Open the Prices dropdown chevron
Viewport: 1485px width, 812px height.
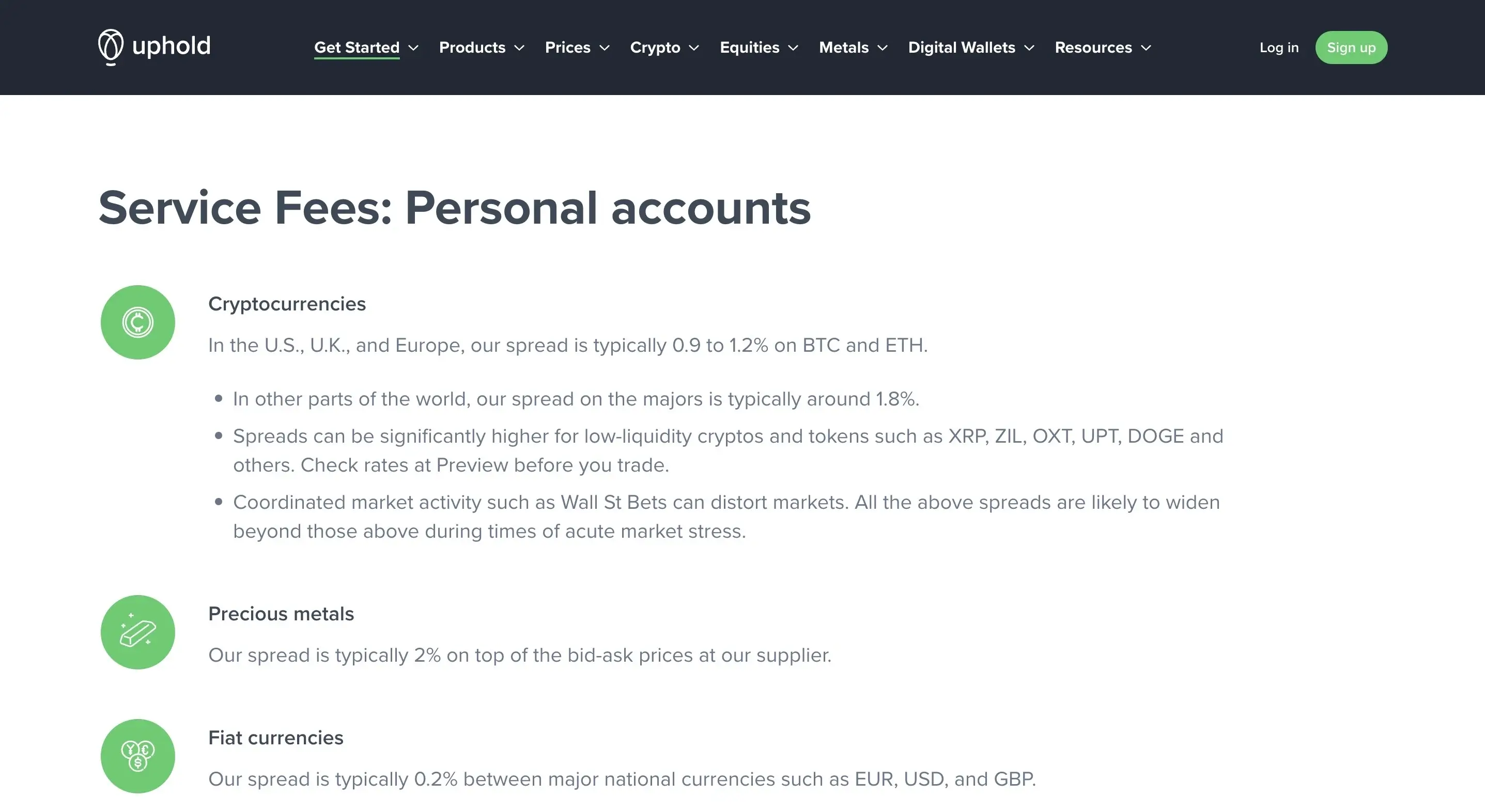pos(605,48)
